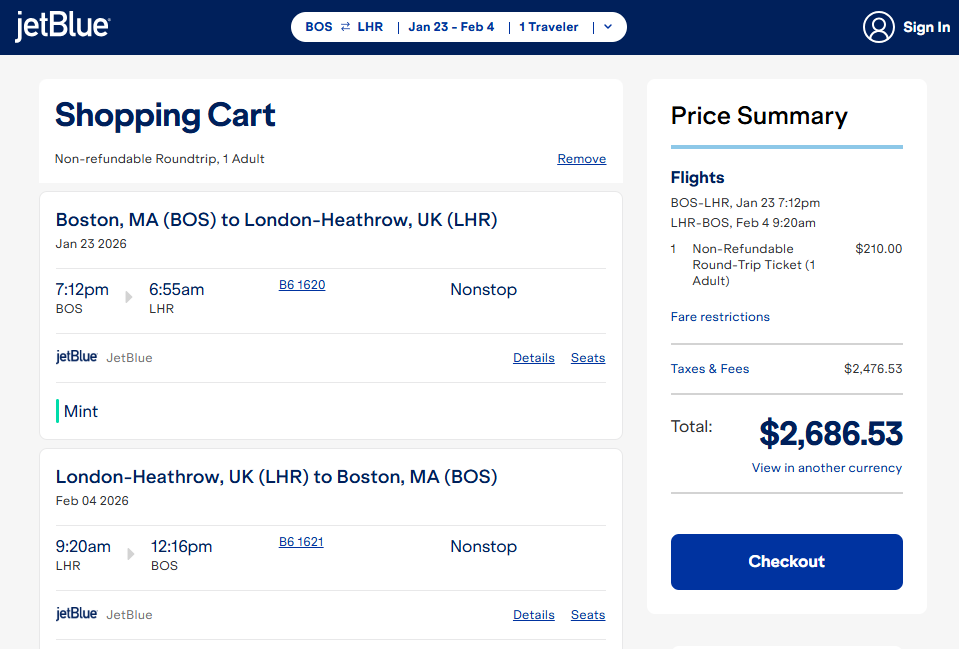This screenshot has height=649, width=959.
Task: Click the Sign In link
Action: coord(926,27)
